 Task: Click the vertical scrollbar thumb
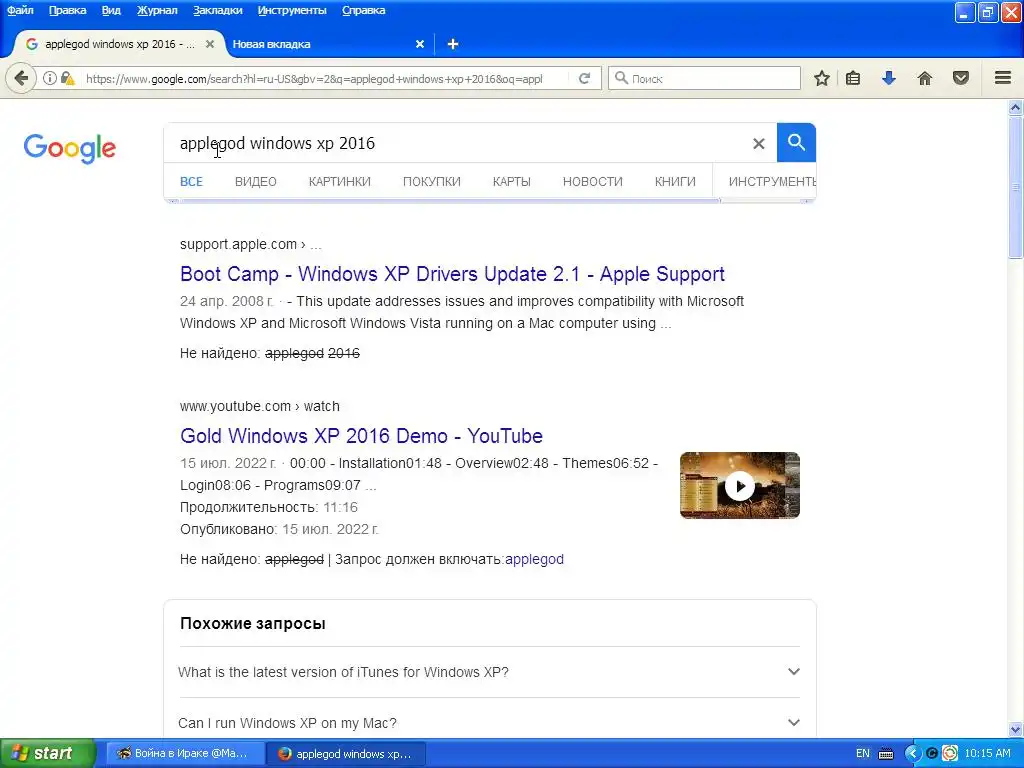click(1016, 188)
